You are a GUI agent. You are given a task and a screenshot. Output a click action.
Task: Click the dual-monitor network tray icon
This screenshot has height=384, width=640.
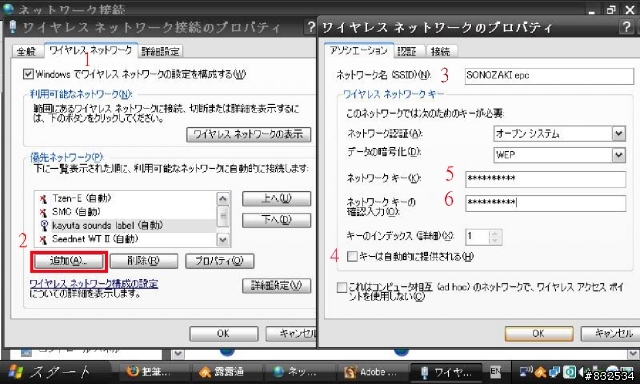[554, 372]
